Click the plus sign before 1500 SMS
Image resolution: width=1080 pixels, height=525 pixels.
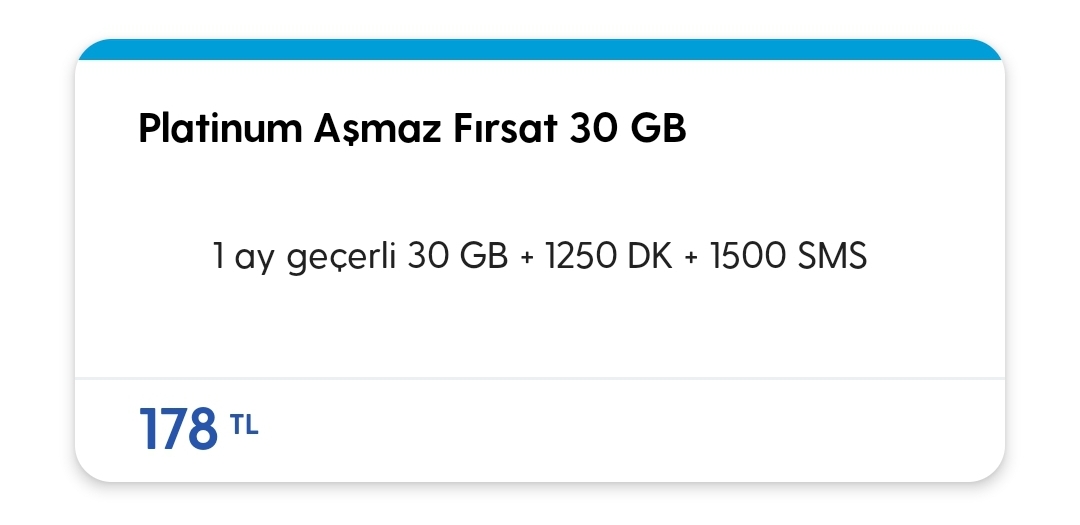(692, 258)
